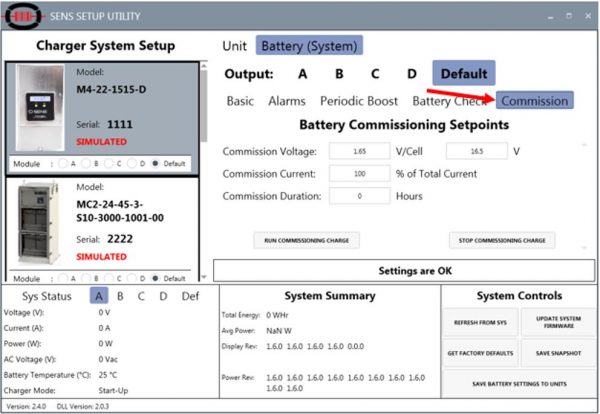The width and height of the screenshot is (600, 414).
Task: Click Refresh From Sys button
Action: (480, 323)
